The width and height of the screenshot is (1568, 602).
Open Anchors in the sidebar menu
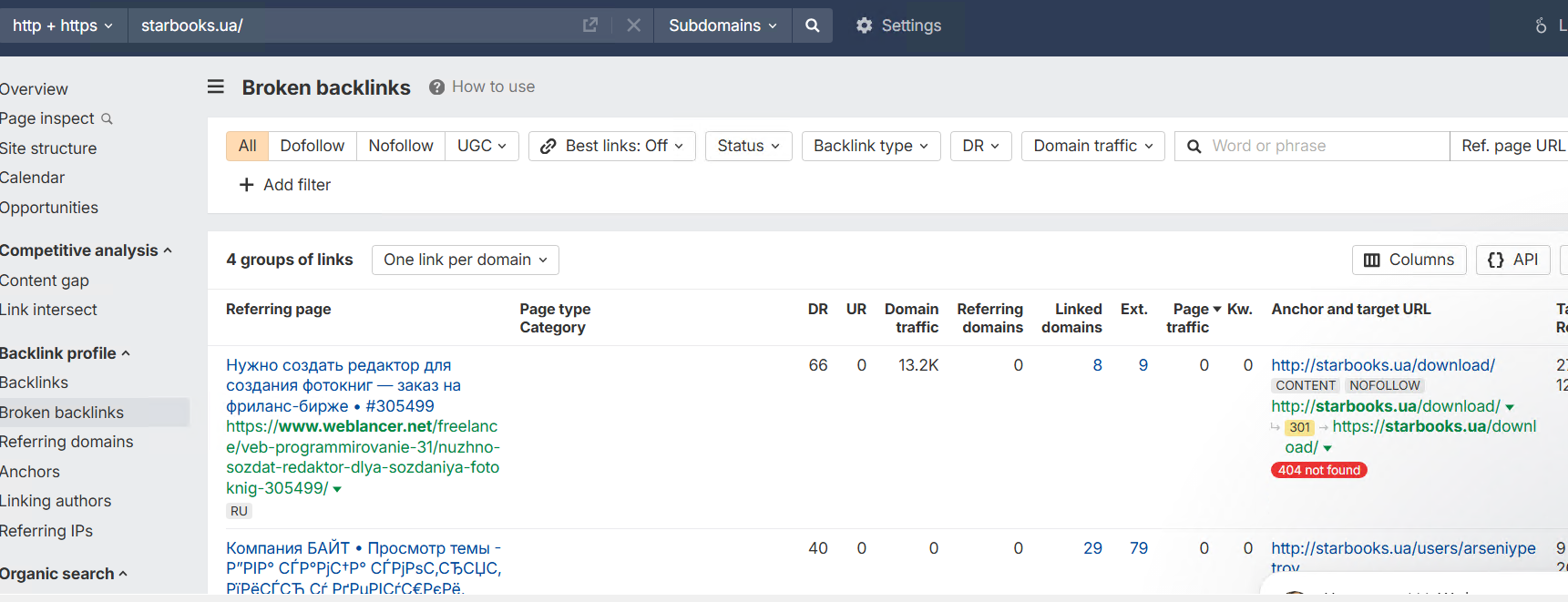(x=30, y=472)
